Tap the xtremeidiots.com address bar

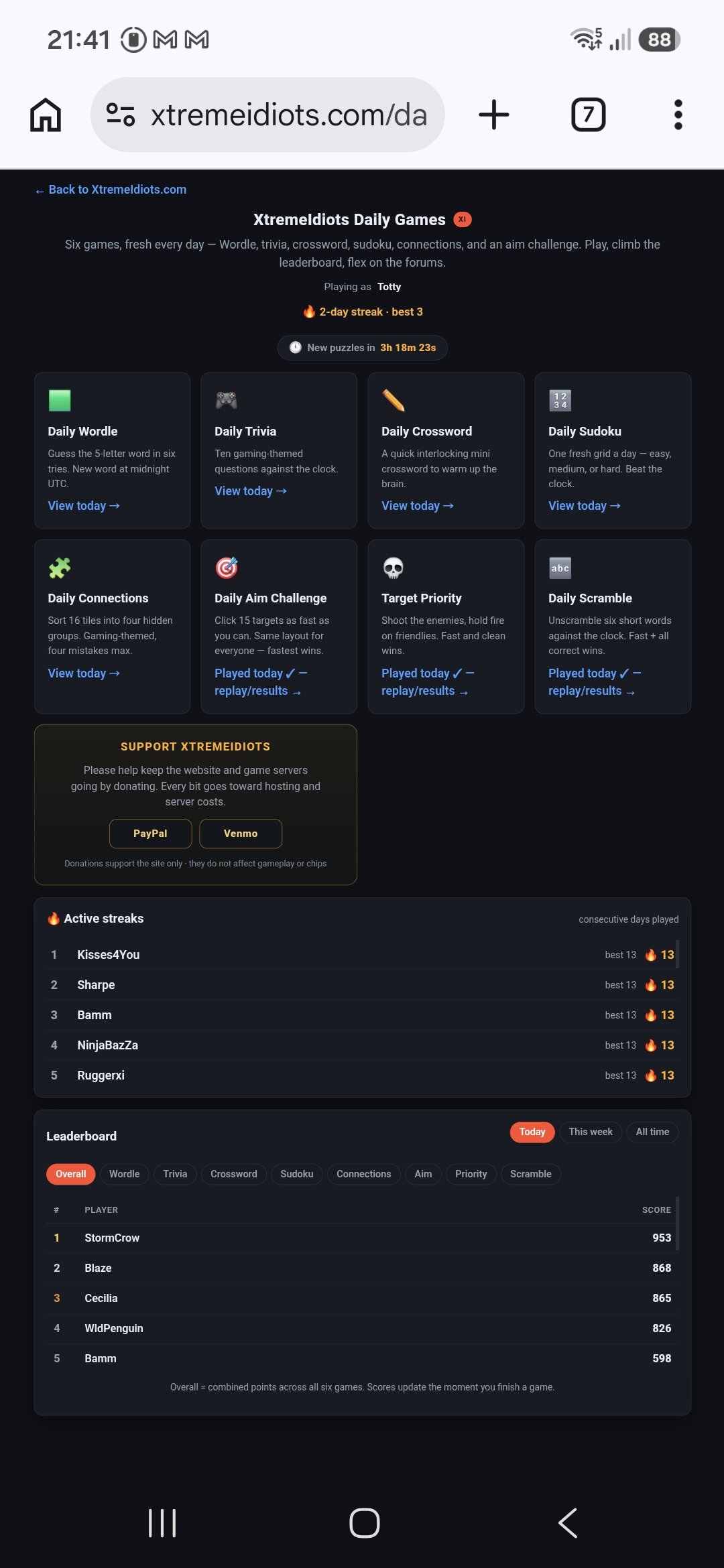[267, 115]
